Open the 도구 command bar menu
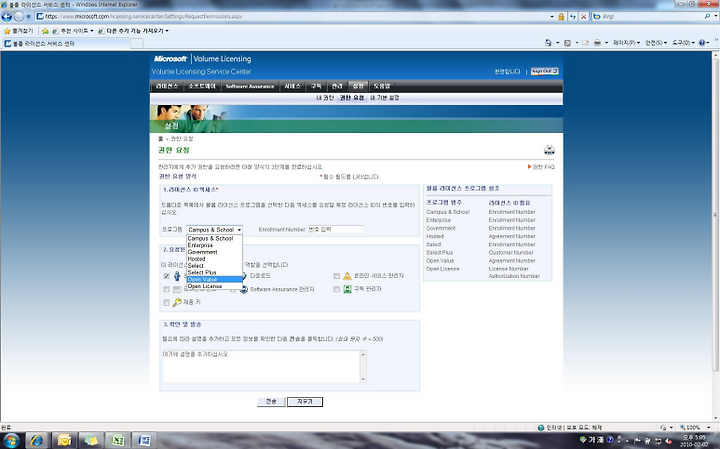 coord(684,43)
